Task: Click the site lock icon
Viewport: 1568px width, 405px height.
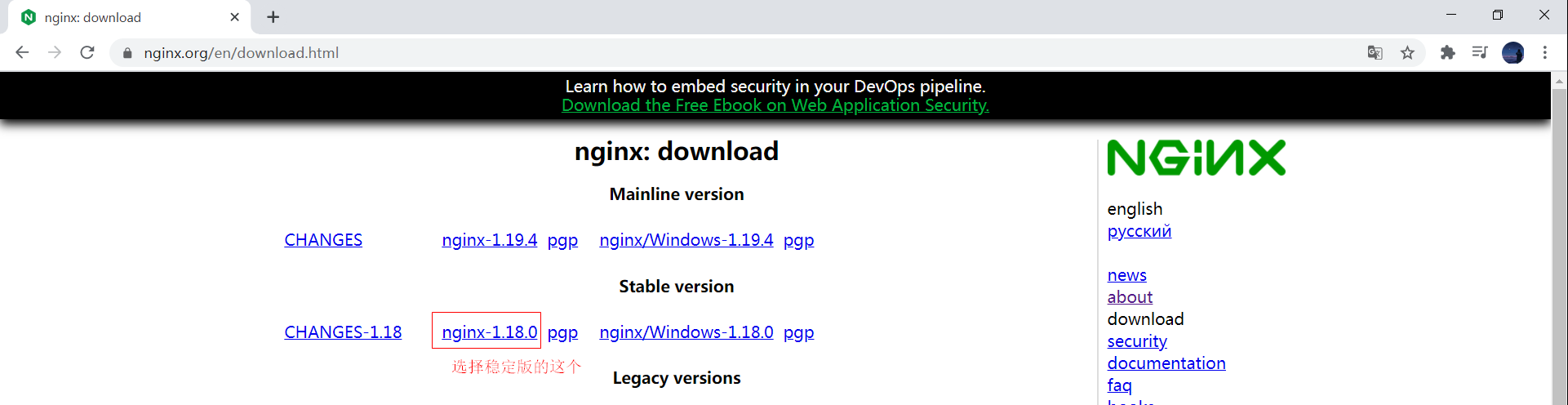Action: [x=127, y=53]
